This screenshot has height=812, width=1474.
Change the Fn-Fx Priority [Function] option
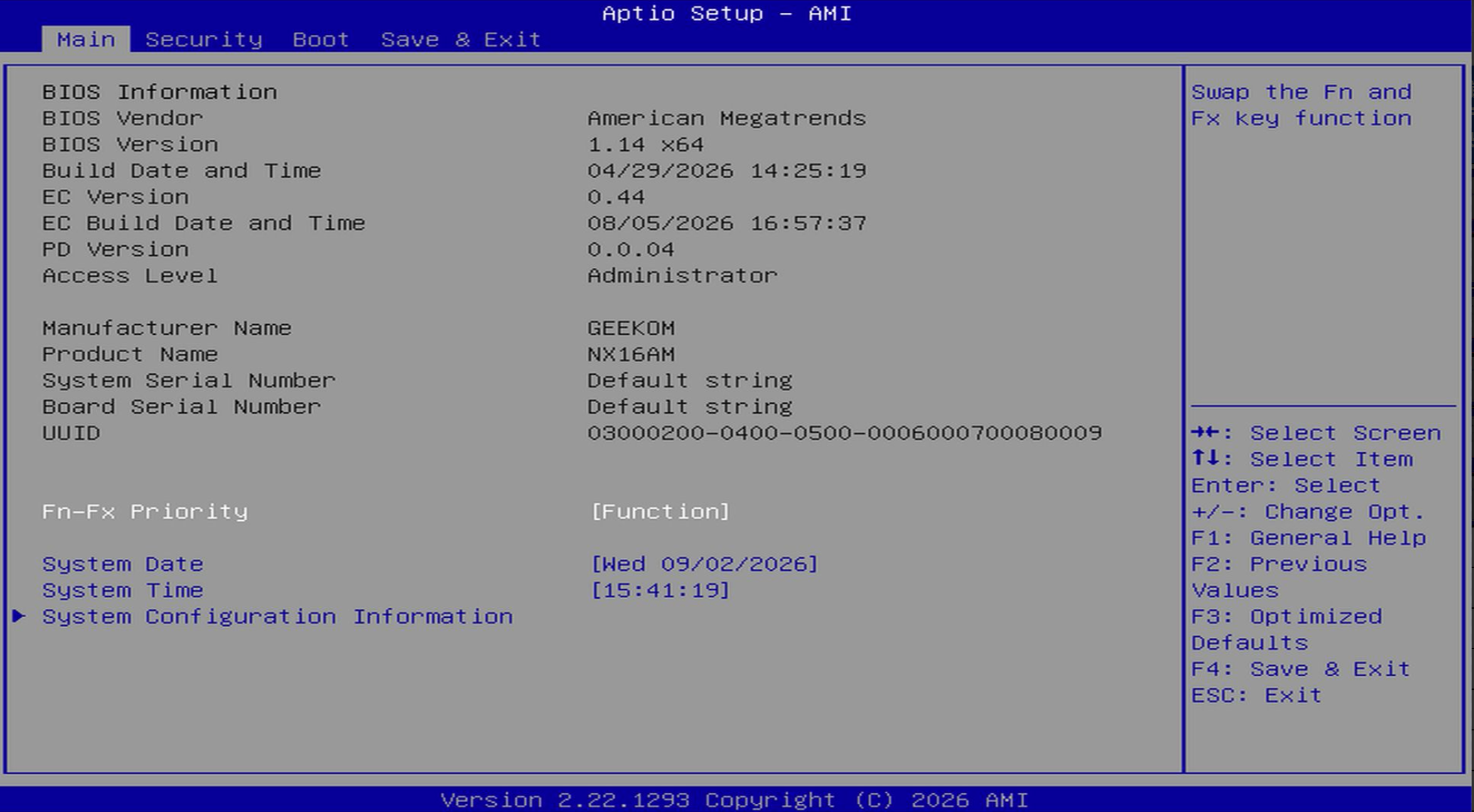point(660,512)
